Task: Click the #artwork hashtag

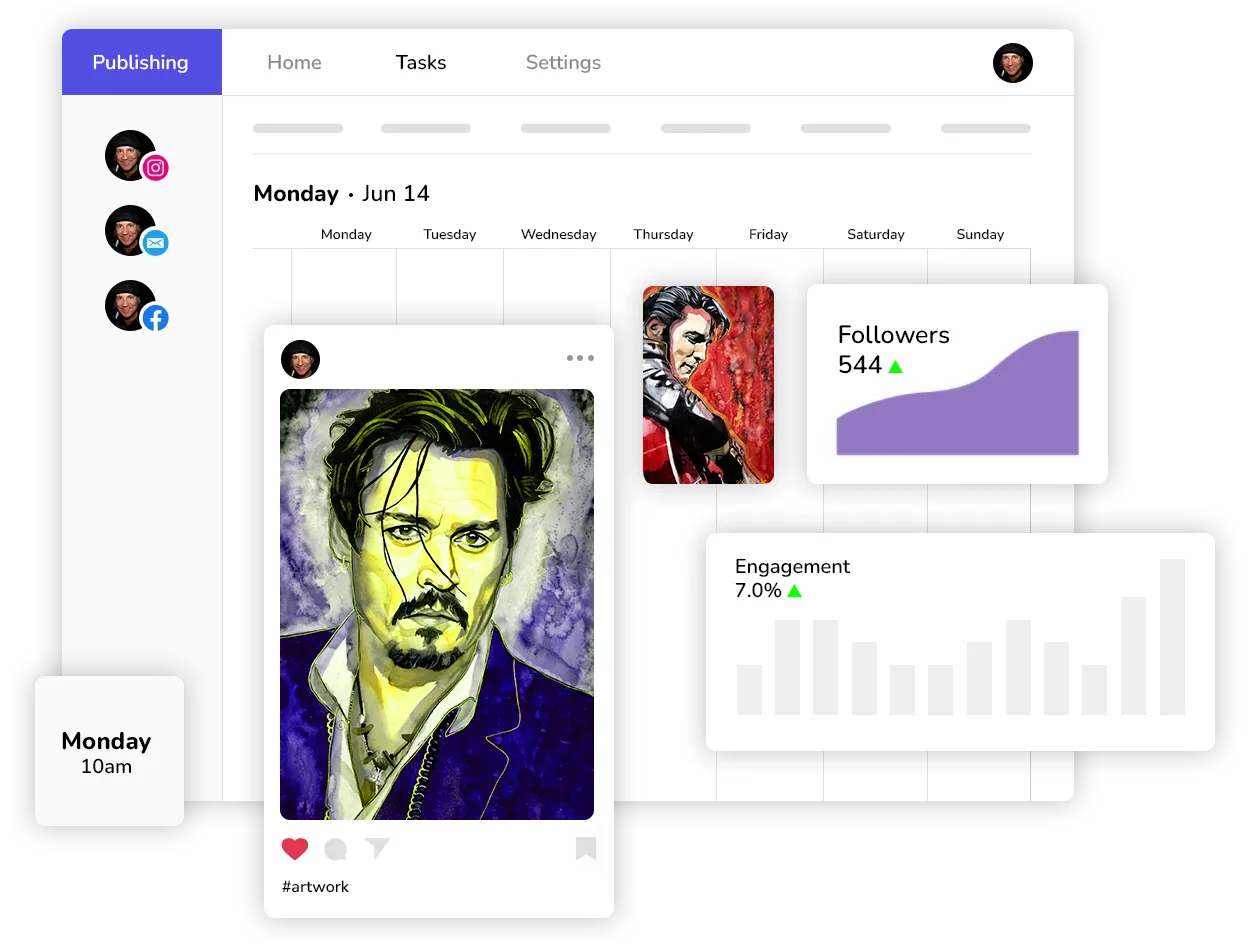Action: tap(316, 887)
